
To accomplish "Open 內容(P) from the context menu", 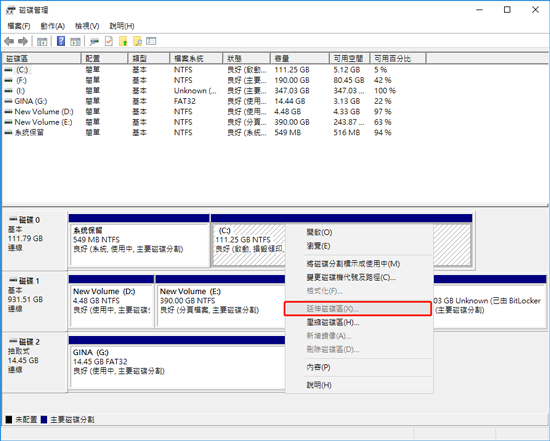I will tap(359, 367).
